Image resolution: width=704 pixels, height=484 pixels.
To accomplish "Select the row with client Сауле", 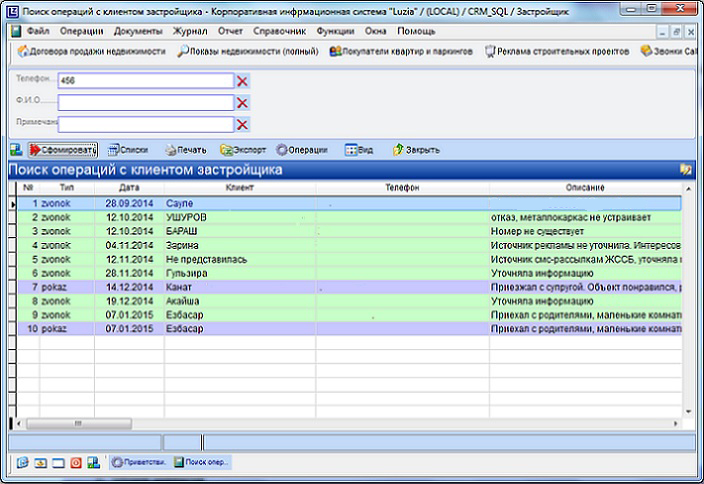I will pos(349,203).
